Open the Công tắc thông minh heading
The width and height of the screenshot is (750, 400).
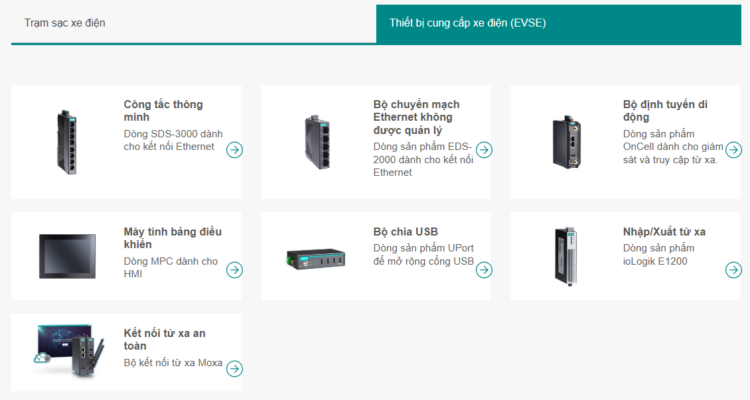click(163, 111)
